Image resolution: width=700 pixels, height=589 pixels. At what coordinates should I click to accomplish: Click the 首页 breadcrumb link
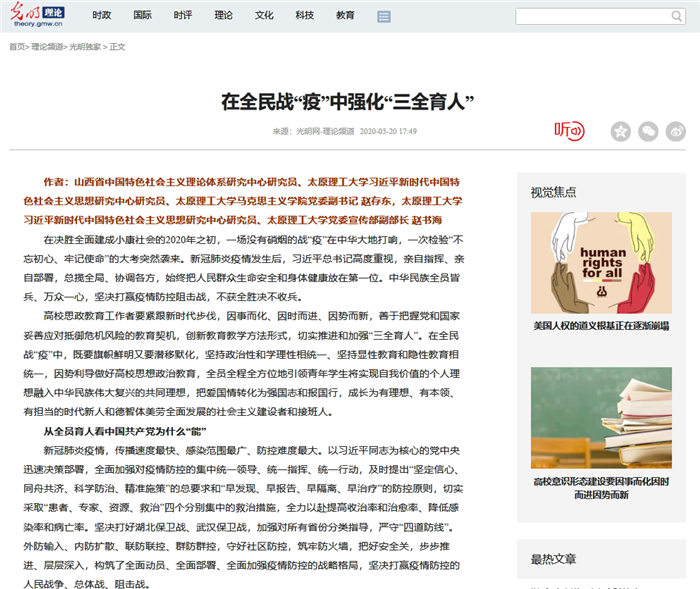[17, 47]
